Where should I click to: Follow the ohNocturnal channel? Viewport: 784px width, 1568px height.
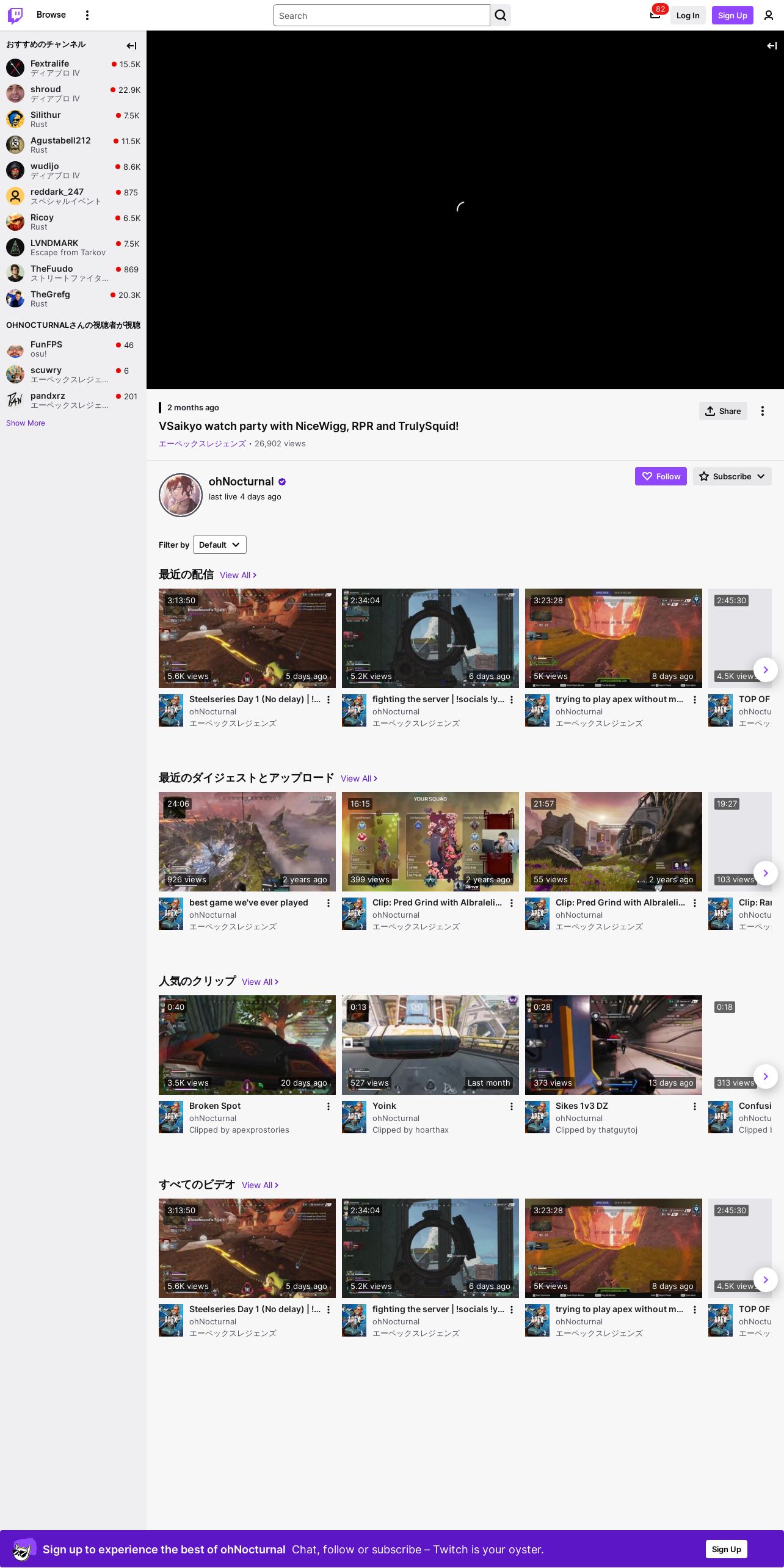click(x=661, y=476)
